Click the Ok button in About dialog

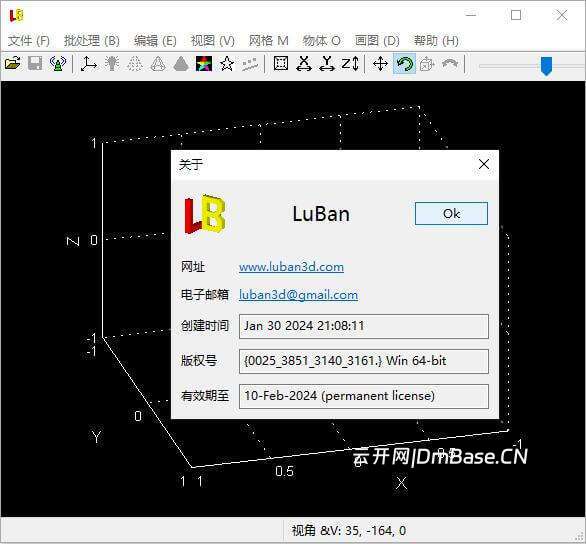click(x=451, y=213)
